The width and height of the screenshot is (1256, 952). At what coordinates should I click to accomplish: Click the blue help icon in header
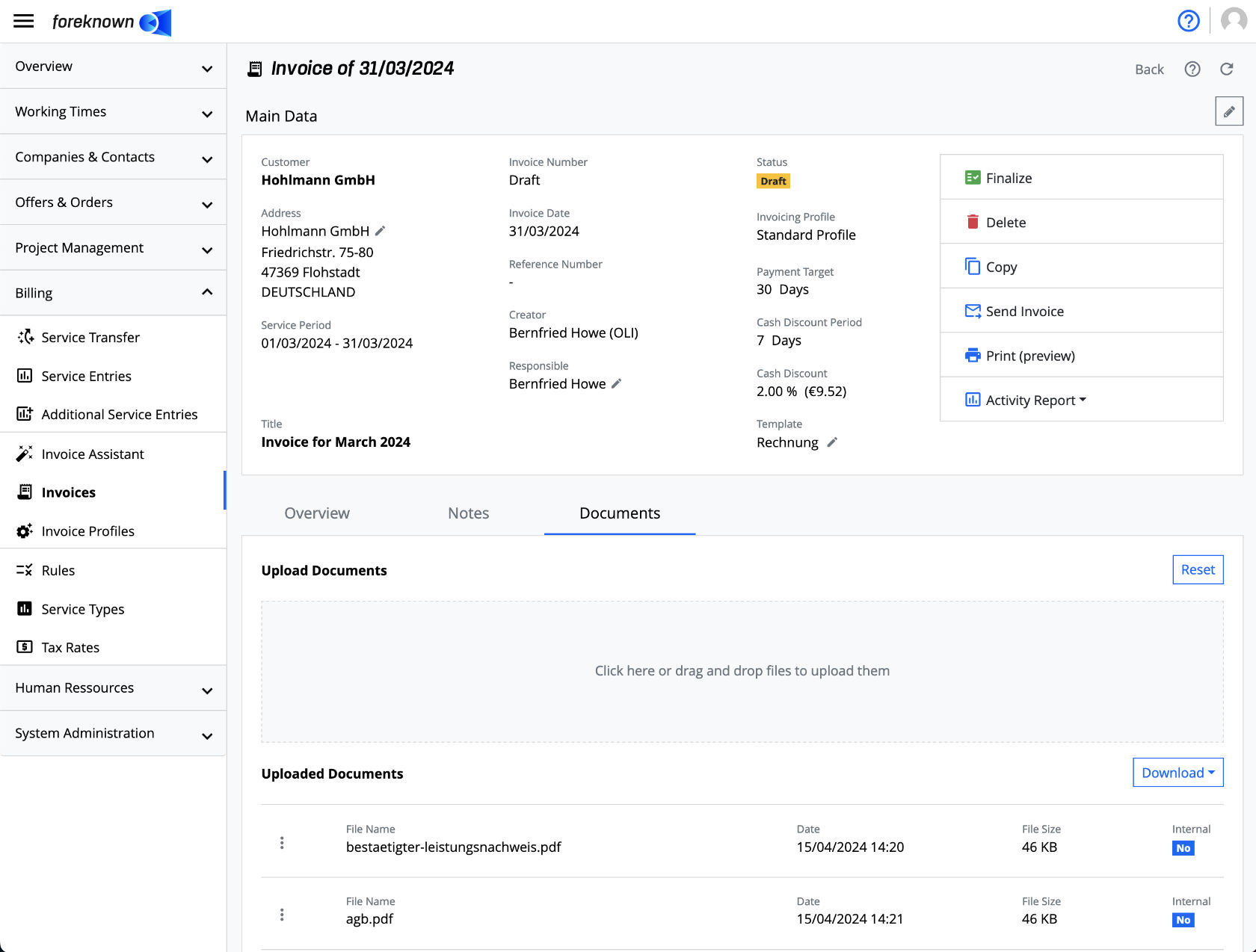tap(1188, 21)
